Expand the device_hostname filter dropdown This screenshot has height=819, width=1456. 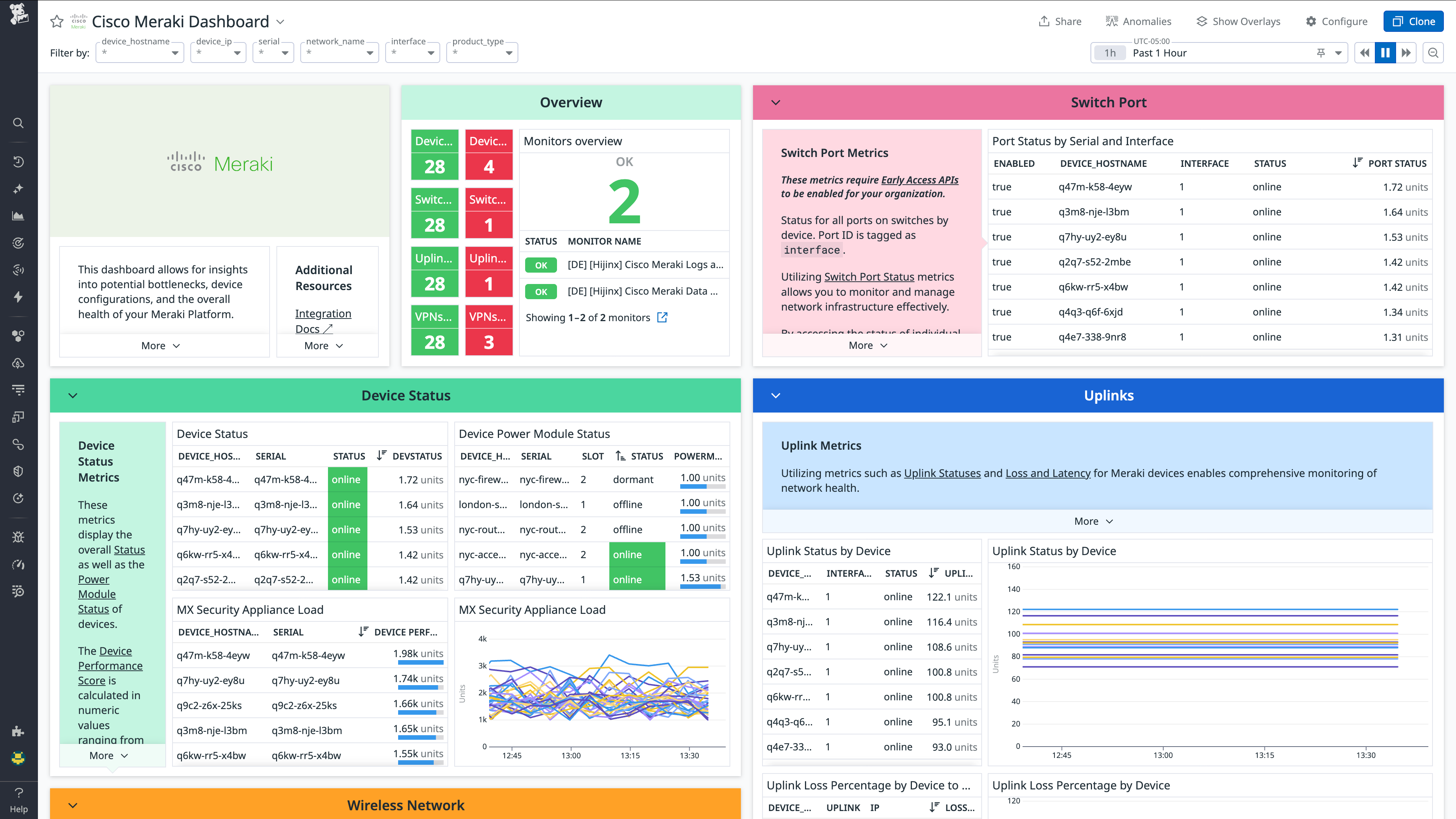175,53
